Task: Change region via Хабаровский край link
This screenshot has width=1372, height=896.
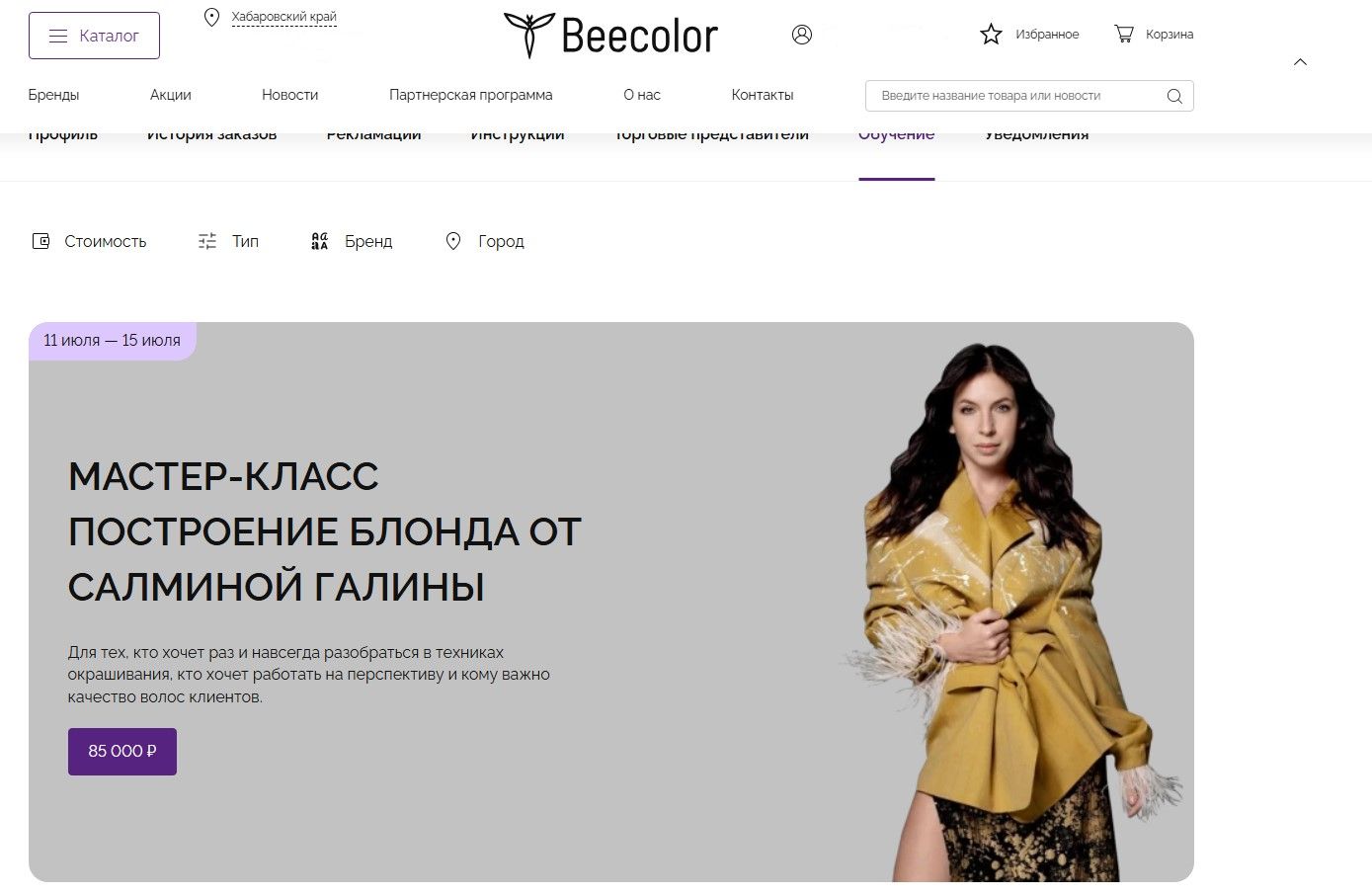Action: 283,17
